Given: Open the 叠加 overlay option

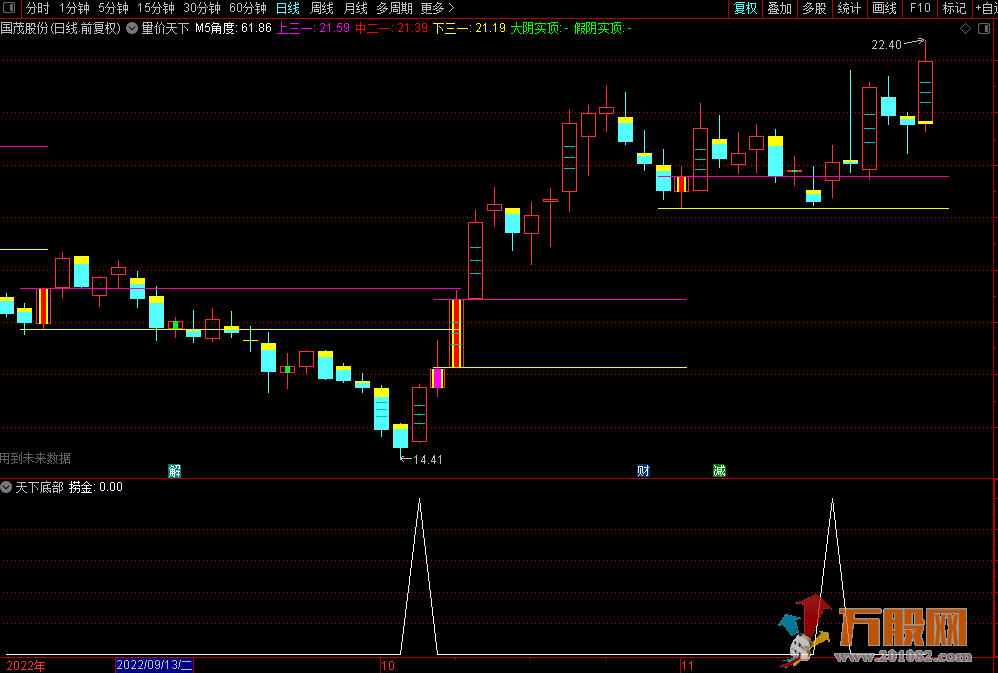Looking at the screenshot, I should point(780,8).
